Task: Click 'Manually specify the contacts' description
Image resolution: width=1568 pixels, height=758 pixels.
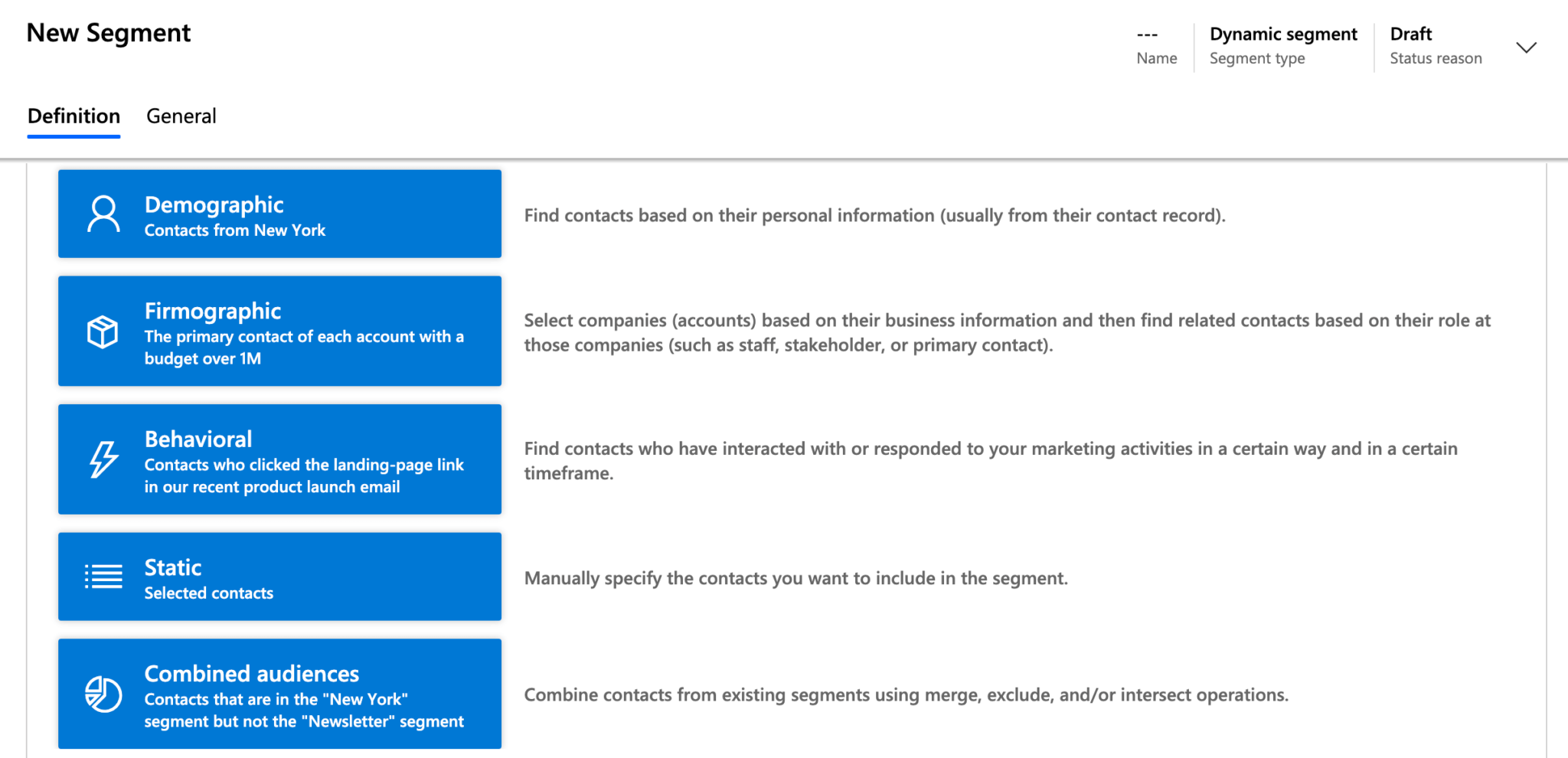Action: pos(795,578)
